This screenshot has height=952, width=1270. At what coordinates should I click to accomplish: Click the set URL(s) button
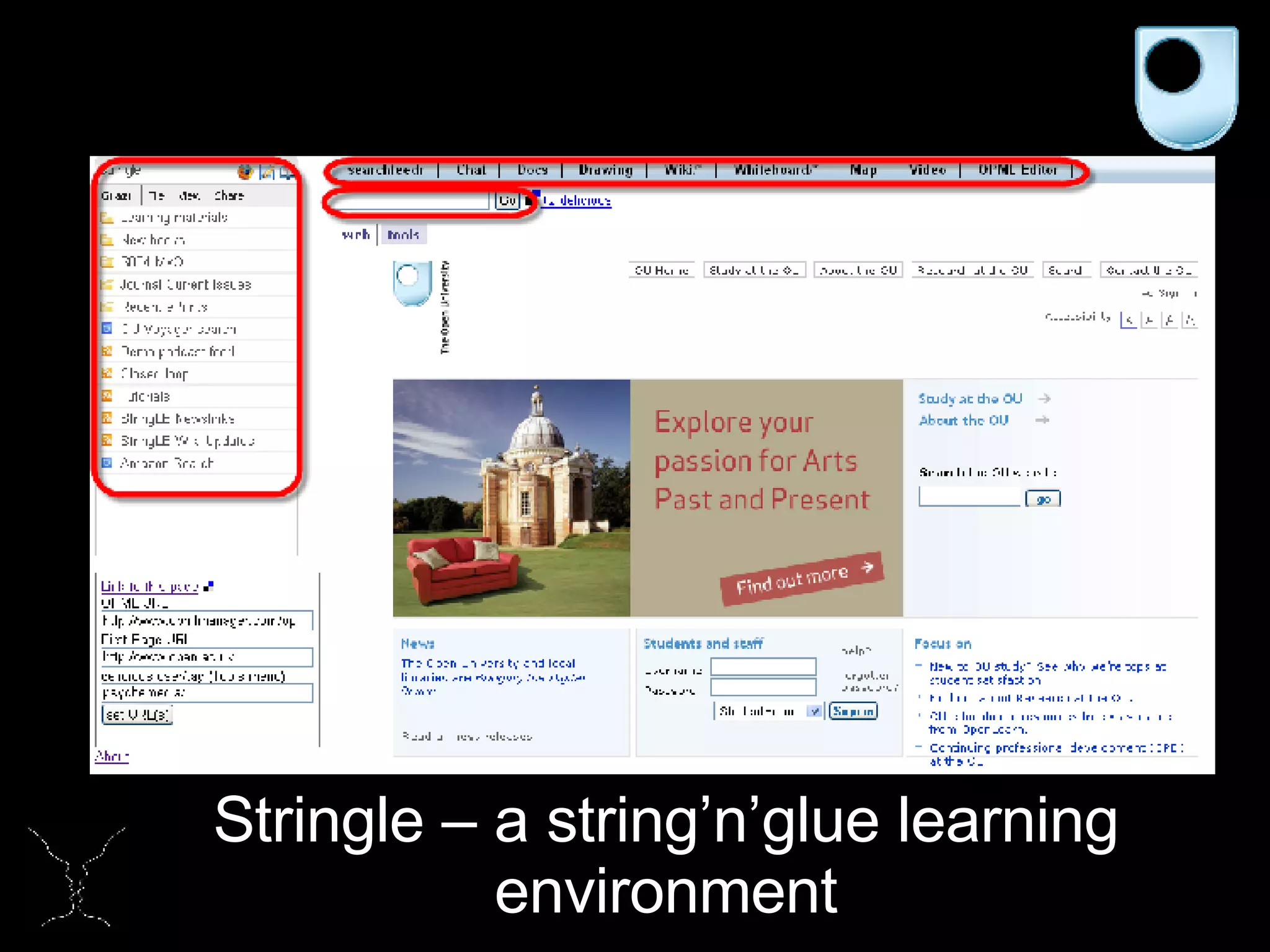(x=136, y=715)
